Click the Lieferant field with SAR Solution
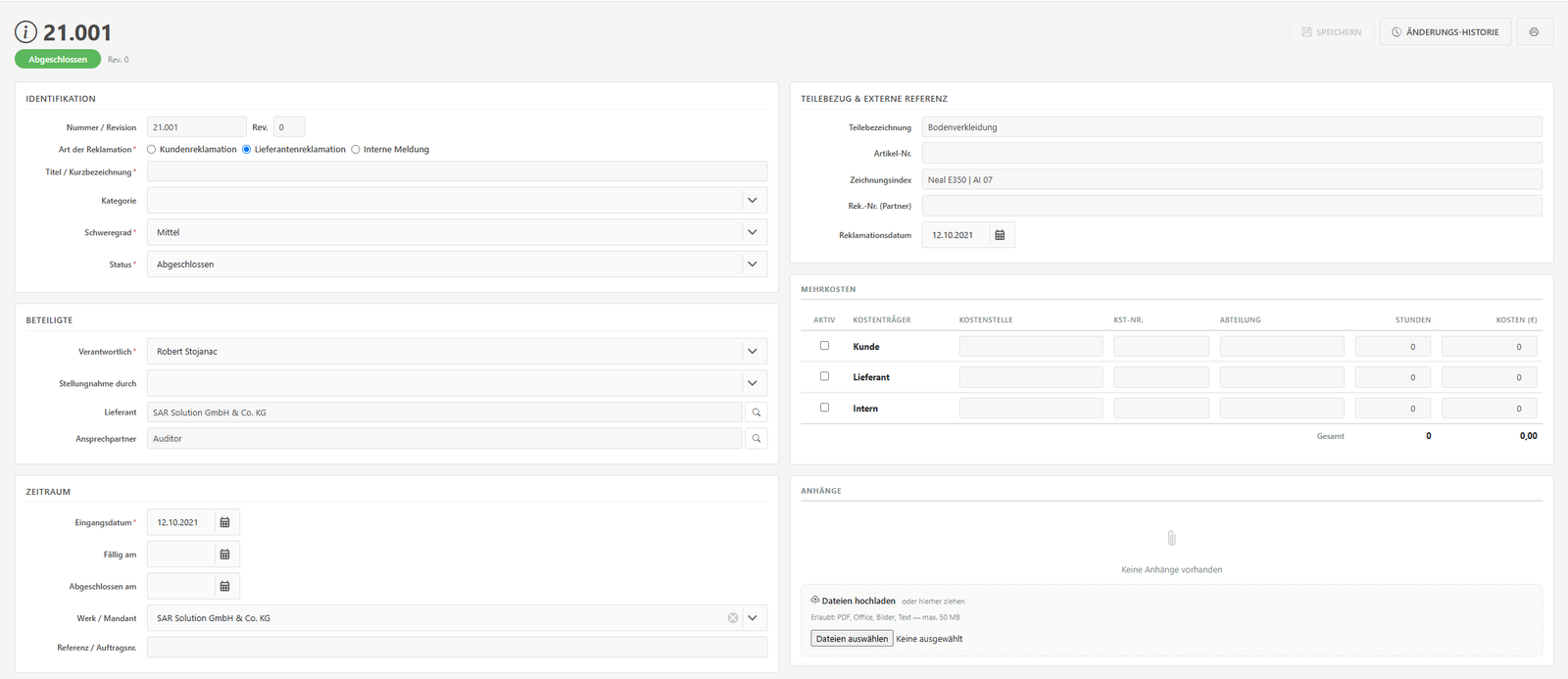 click(444, 412)
